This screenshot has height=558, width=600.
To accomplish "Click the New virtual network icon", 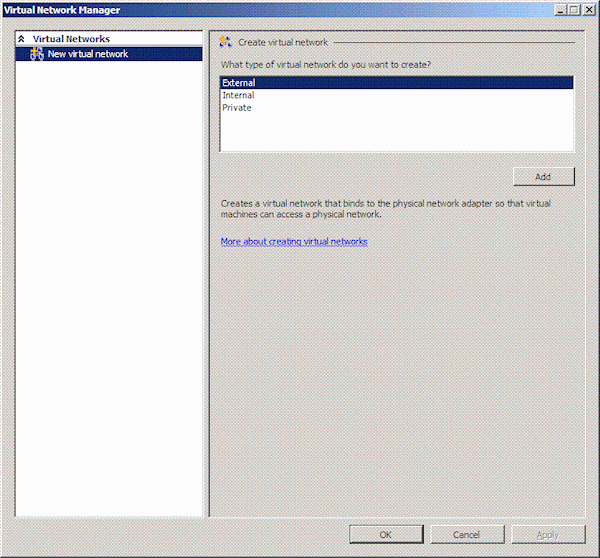I will [x=37, y=54].
